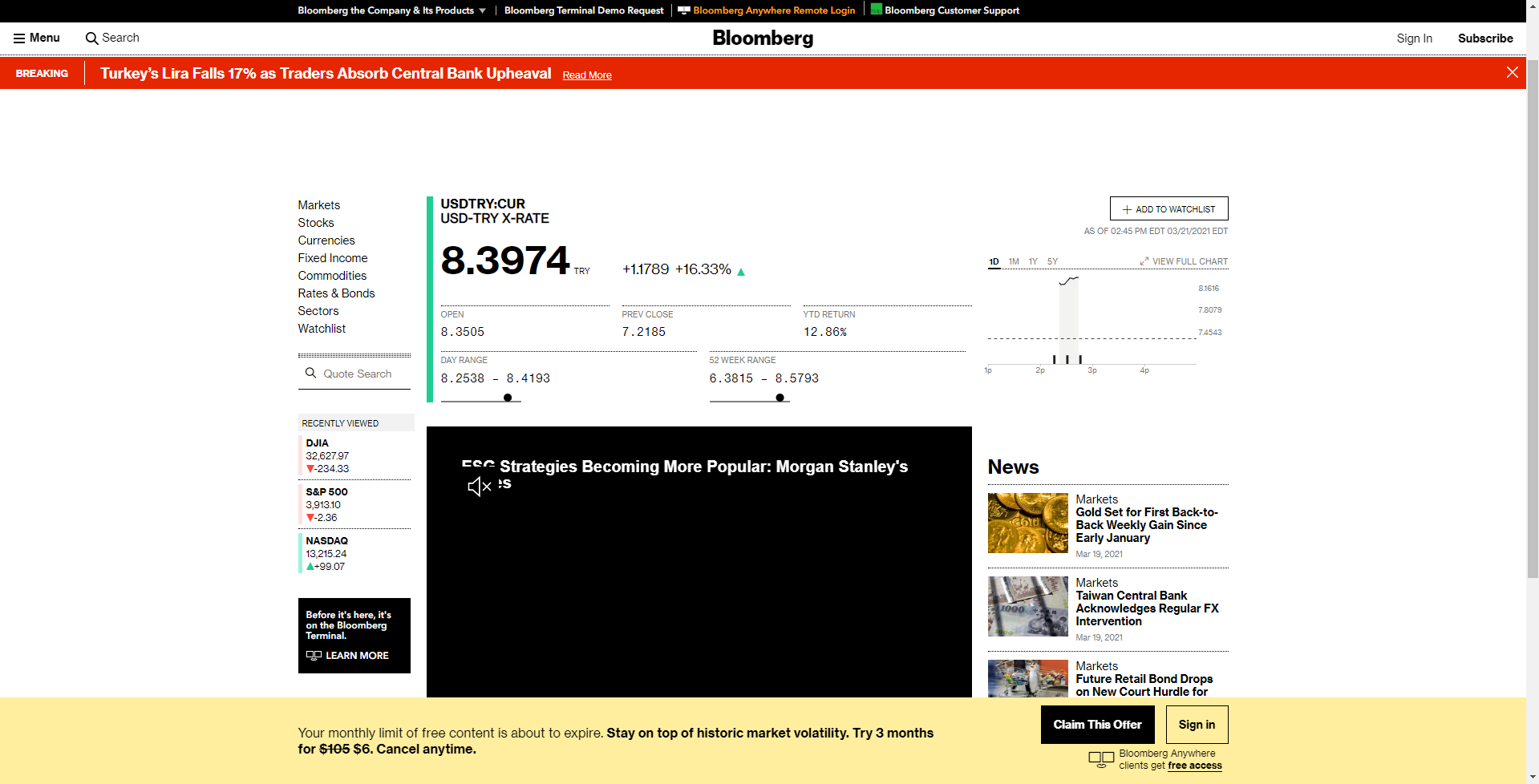Open Fixed Income in the left navigation

click(x=333, y=258)
